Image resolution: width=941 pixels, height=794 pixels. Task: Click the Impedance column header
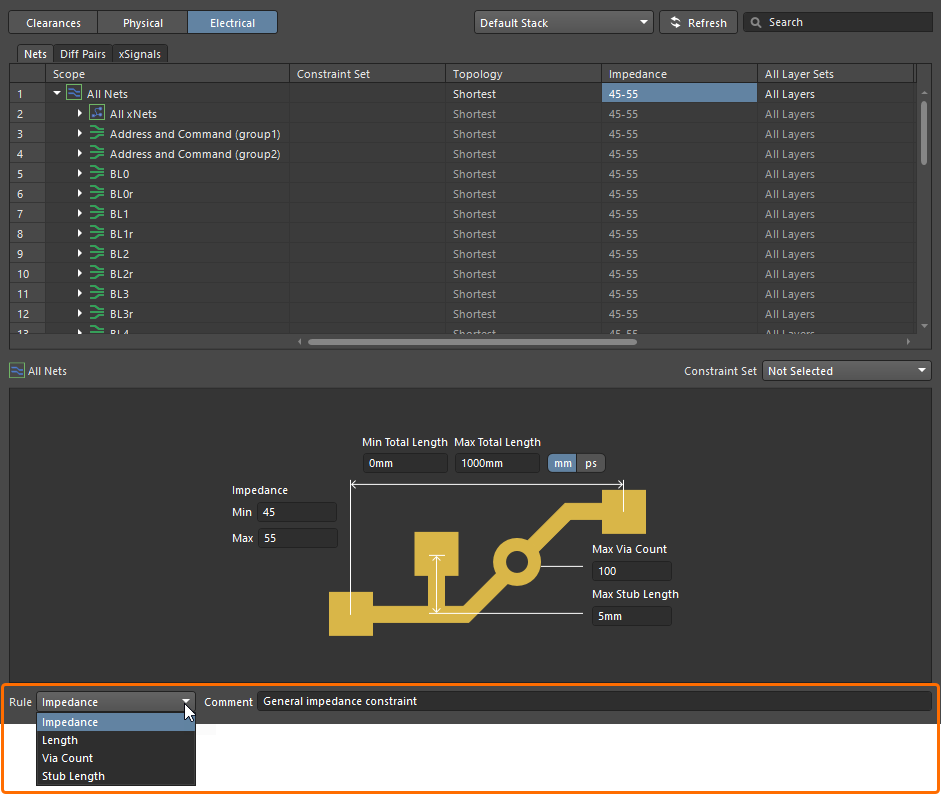click(x=679, y=74)
